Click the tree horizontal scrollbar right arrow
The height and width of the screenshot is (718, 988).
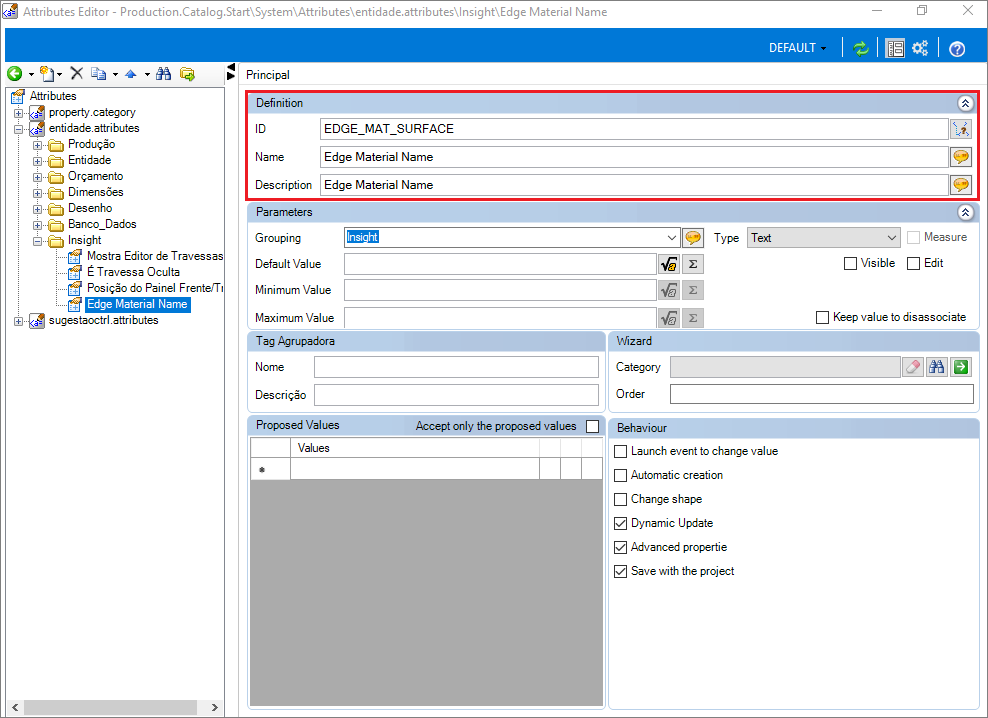tap(214, 707)
